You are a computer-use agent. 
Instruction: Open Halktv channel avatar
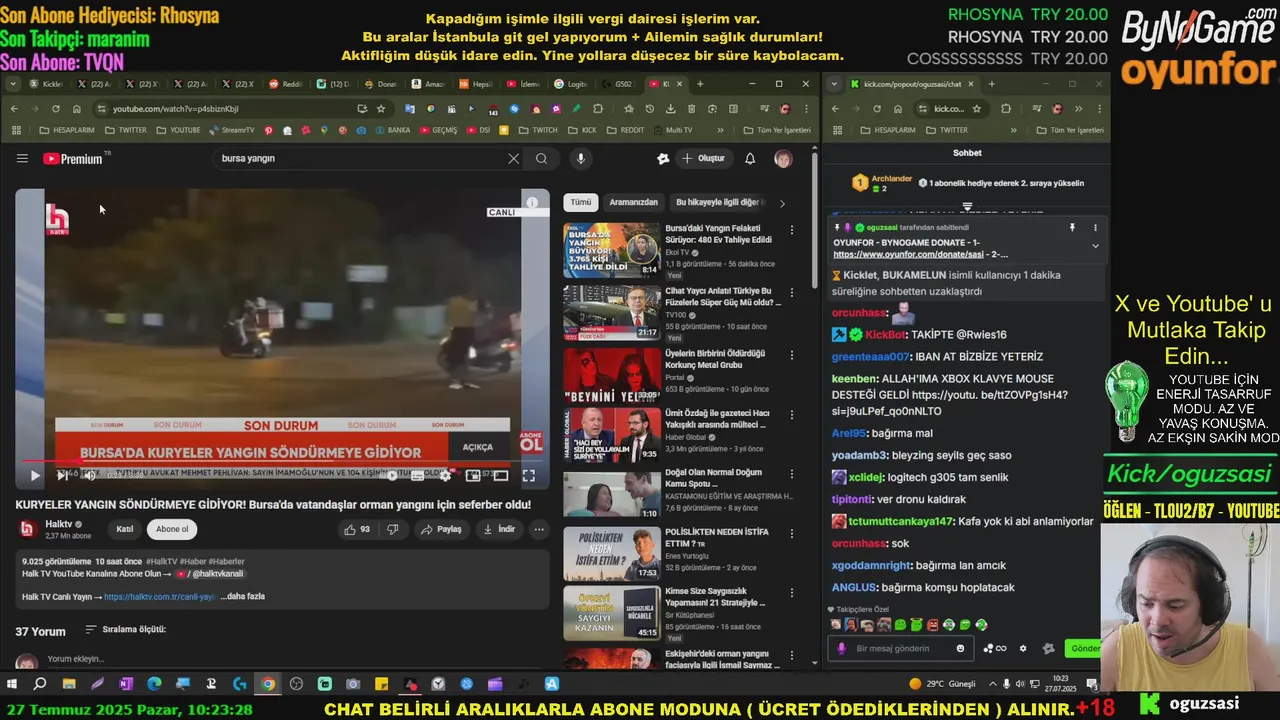tap(27, 529)
